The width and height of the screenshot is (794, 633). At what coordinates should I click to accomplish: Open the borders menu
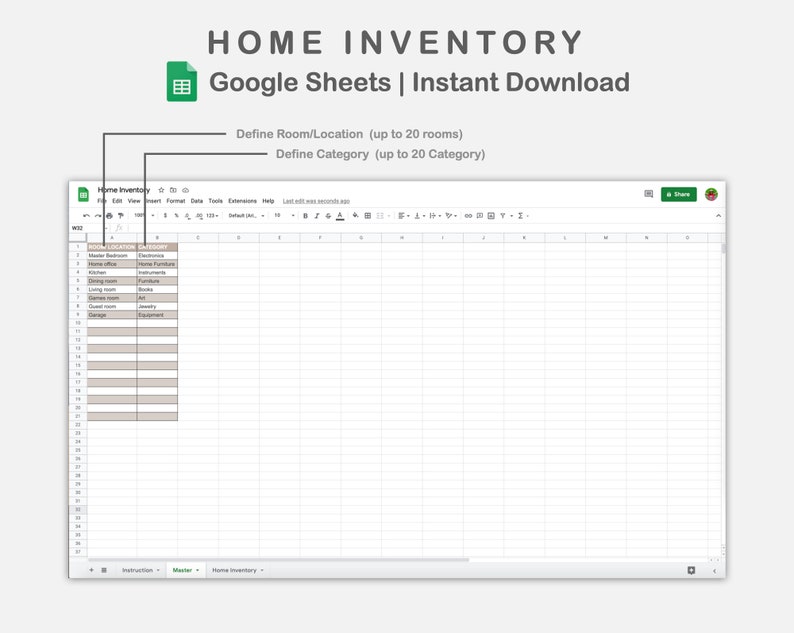coord(368,216)
